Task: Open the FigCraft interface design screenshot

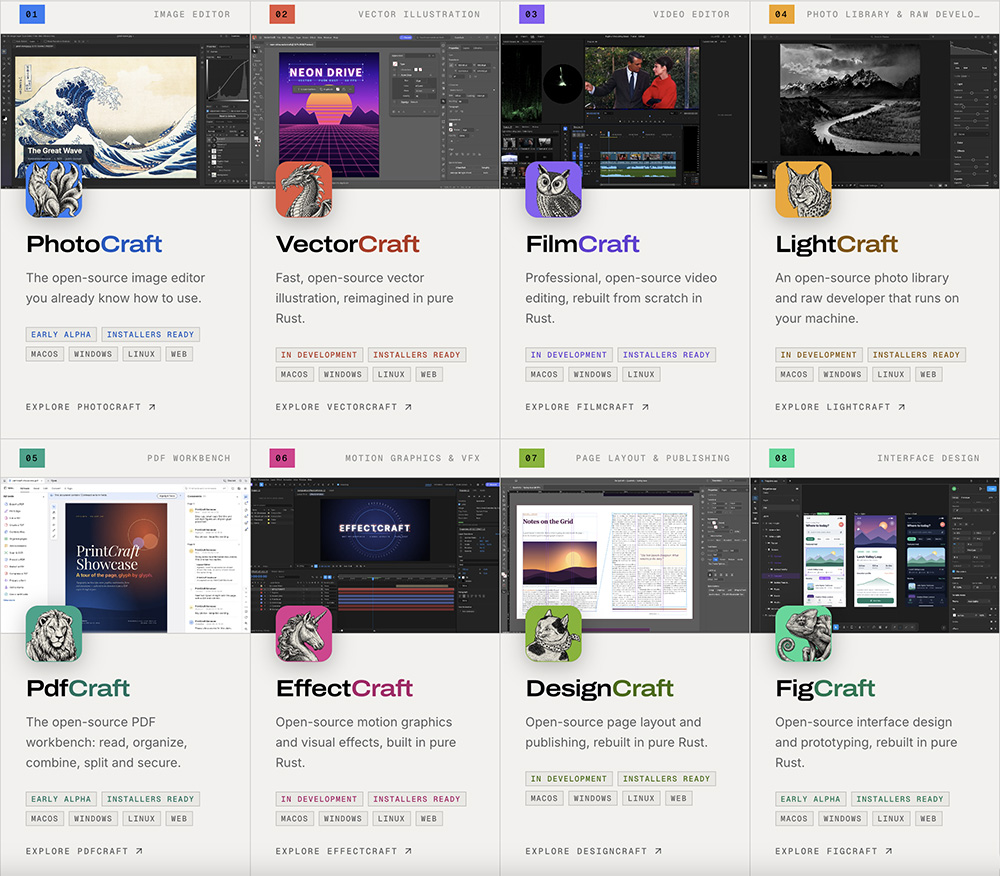Action: click(875, 555)
